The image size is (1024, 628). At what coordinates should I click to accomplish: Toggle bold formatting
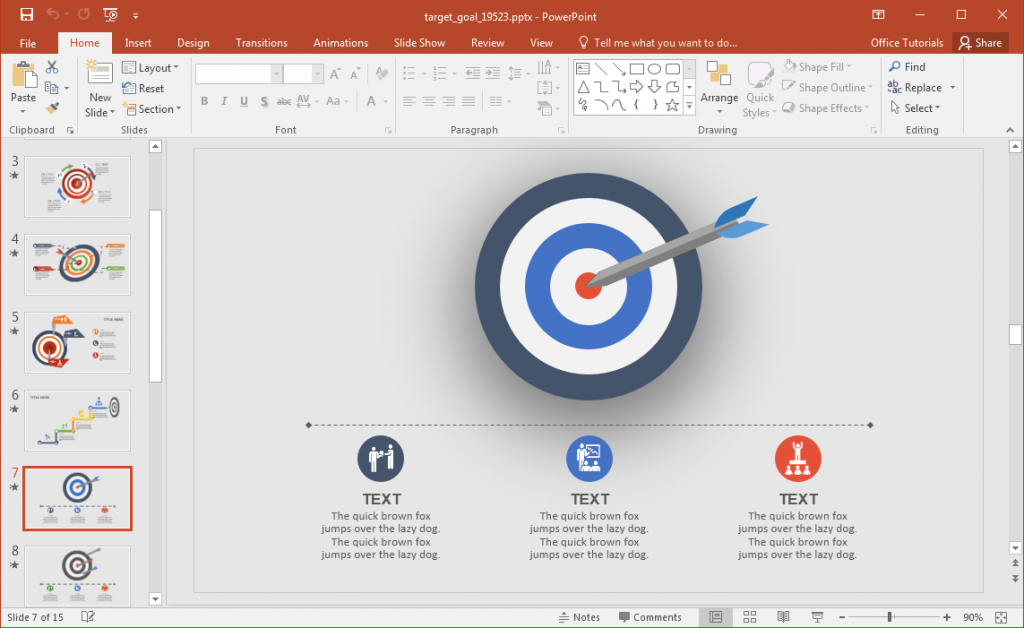point(204,101)
